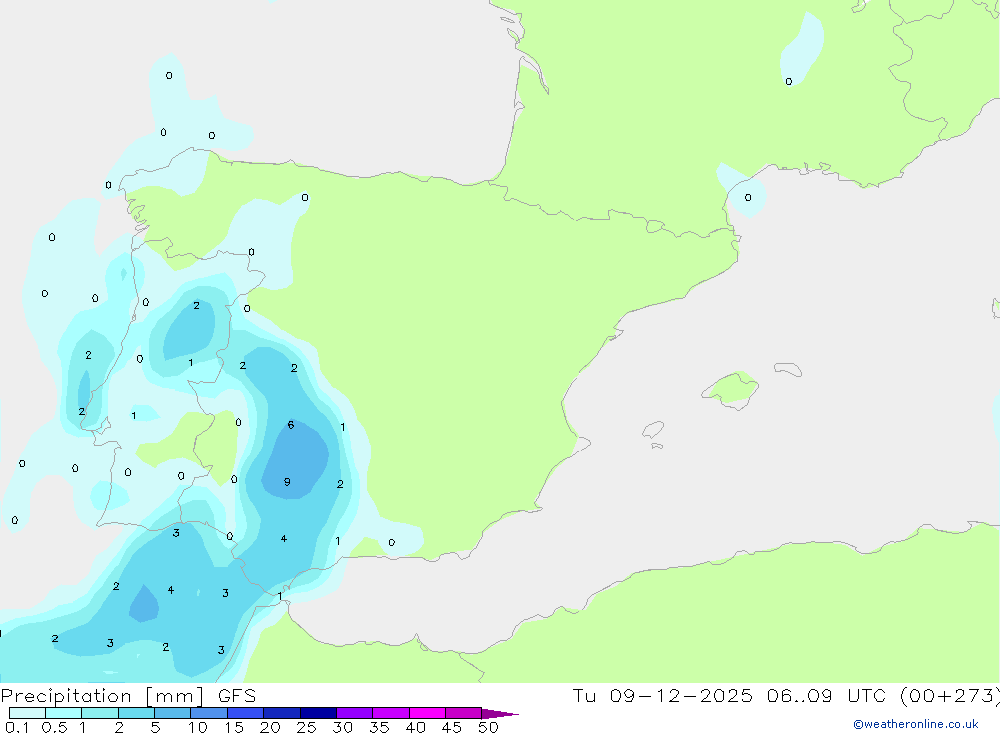Click the '0.1' legend scale label
1000x733 pixels.
(17, 727)
